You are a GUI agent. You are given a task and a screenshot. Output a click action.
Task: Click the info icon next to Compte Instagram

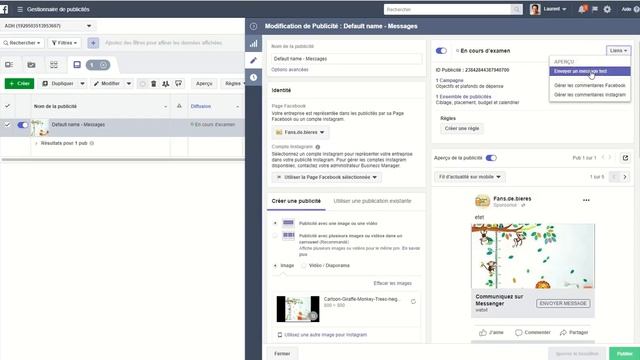(318, 147)
